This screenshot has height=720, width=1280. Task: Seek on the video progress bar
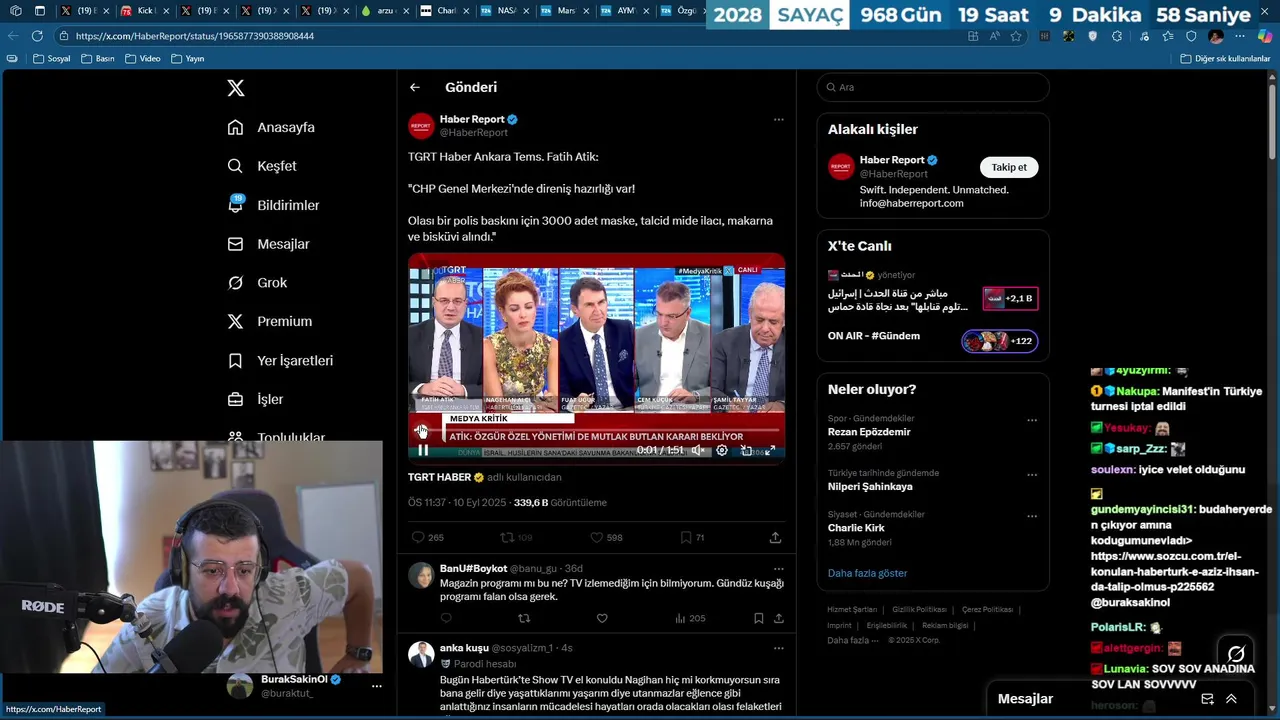[596, 431]
